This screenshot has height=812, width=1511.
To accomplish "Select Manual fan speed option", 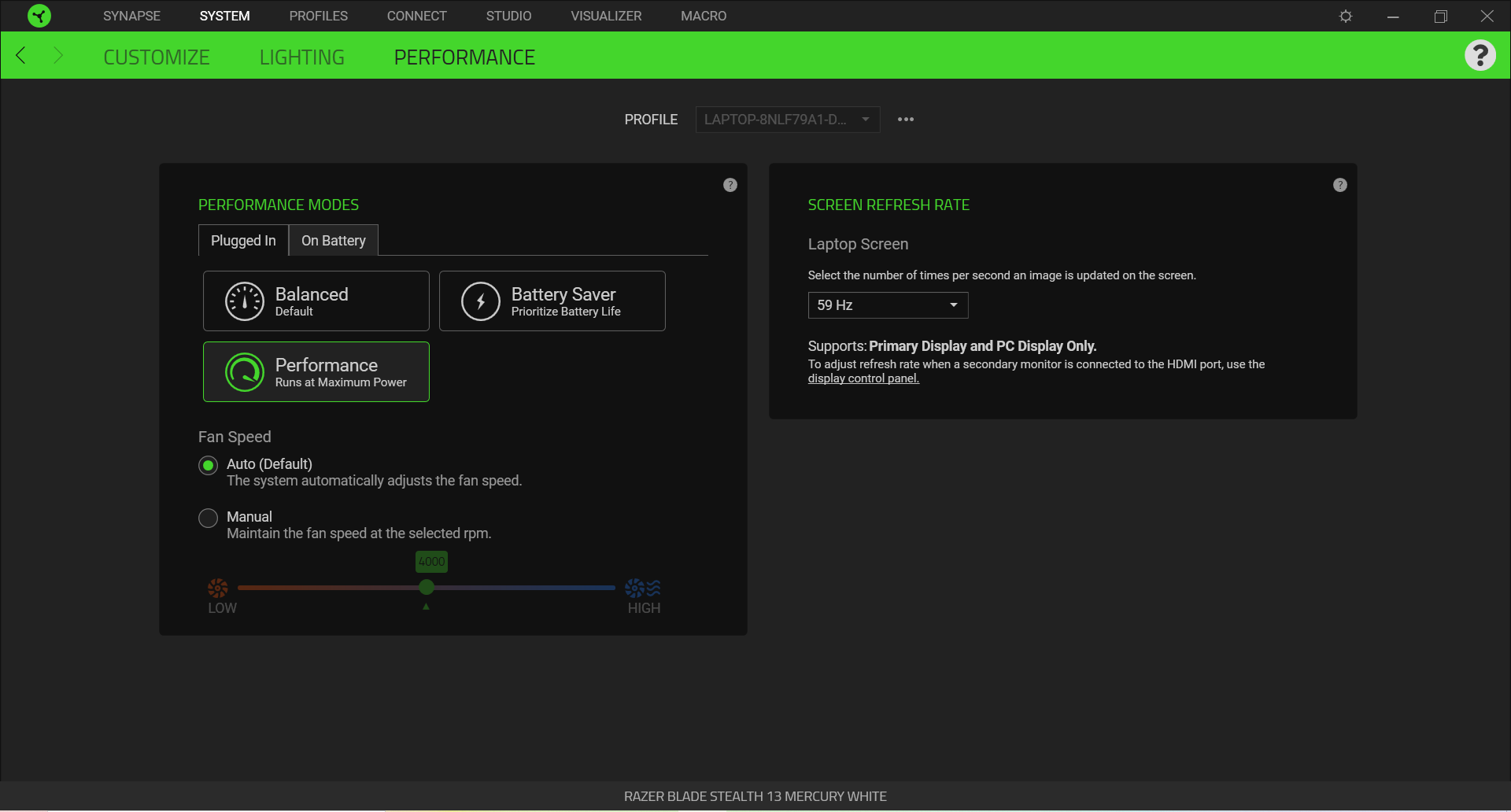I will [x=209, y=518].
